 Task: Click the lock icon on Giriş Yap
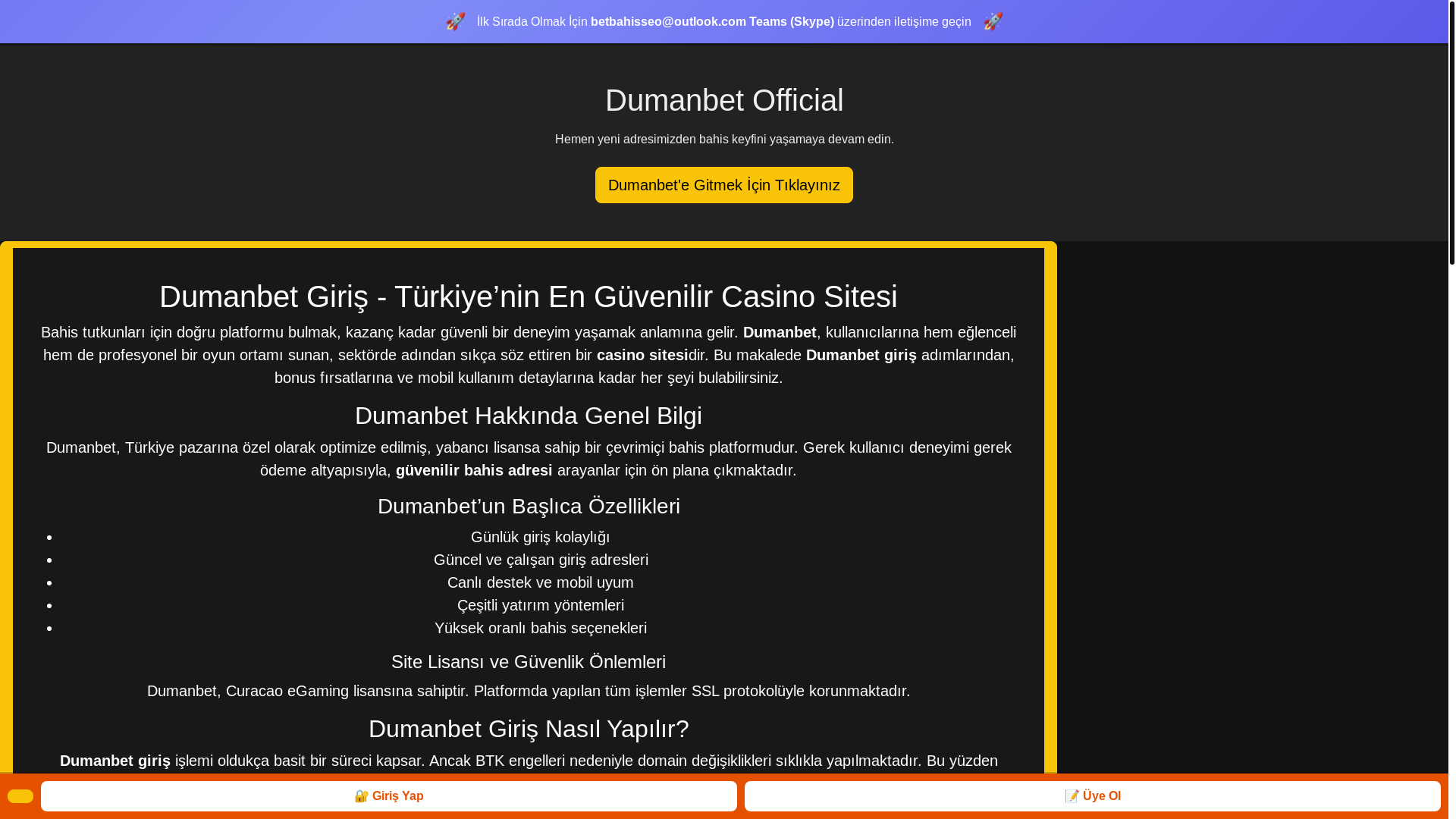[362, 796]
